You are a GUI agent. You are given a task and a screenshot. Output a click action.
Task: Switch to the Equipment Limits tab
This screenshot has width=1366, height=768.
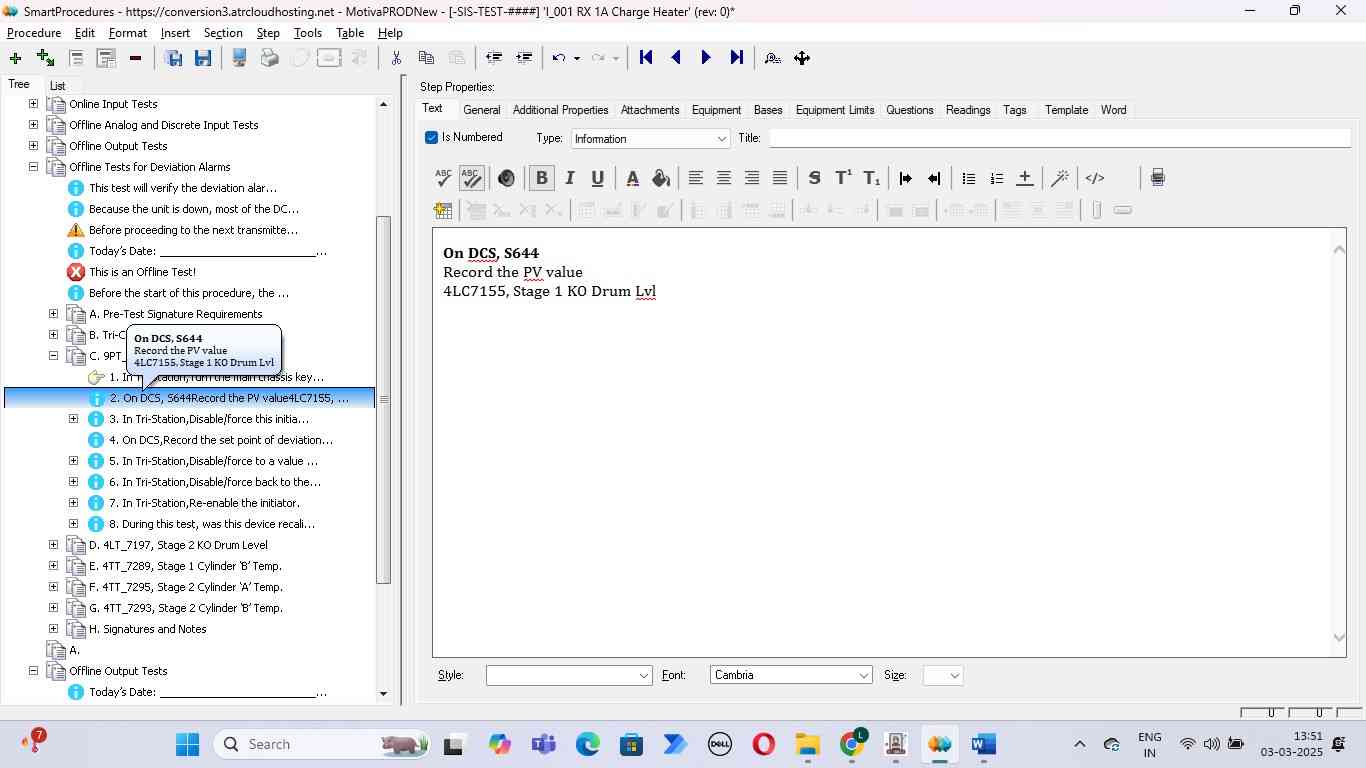[835, 110]
